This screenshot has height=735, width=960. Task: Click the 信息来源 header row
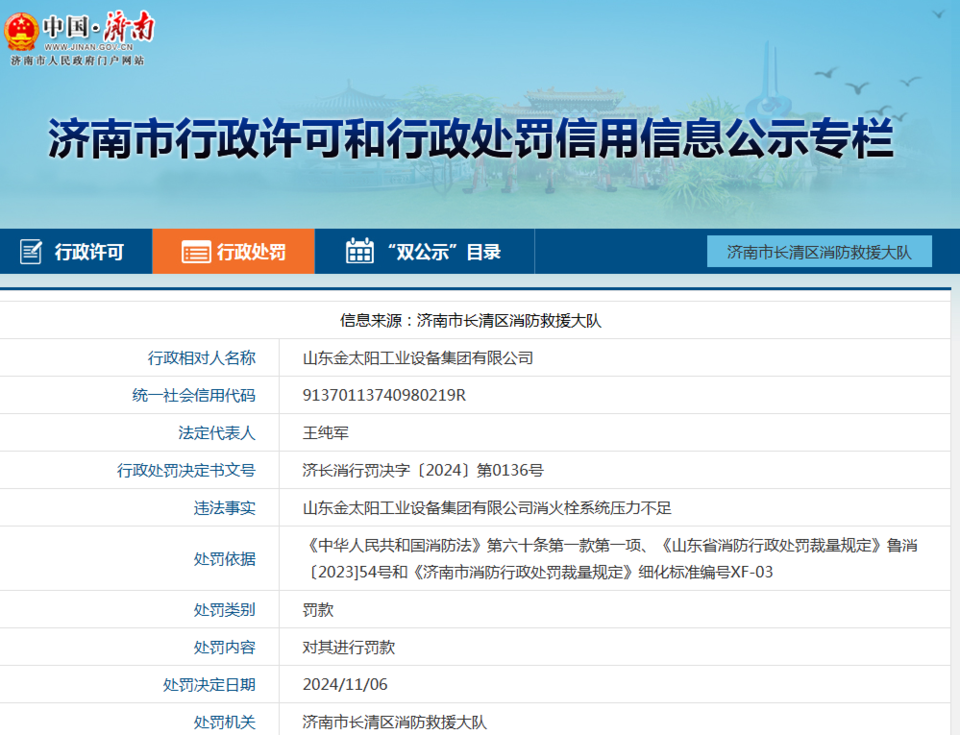470,321
